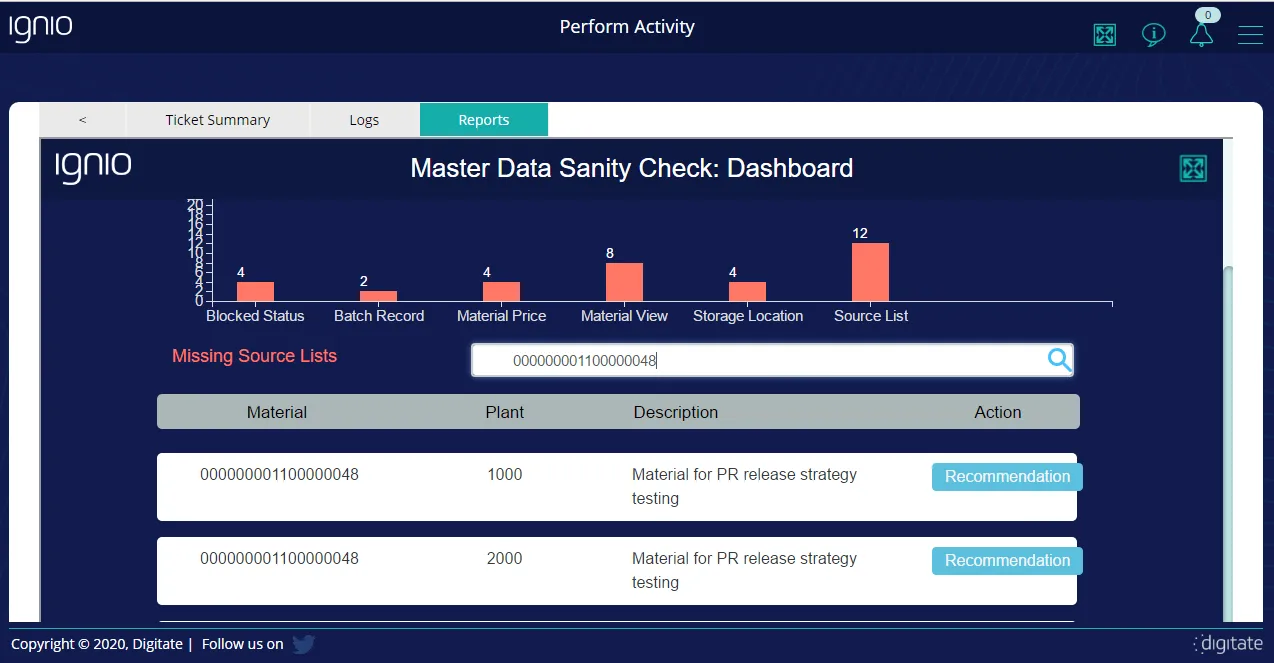This screenshot has width=1274, height=663.
Task: Click the Twitter bird icon in footer
Action: click(x=303, y=644)
